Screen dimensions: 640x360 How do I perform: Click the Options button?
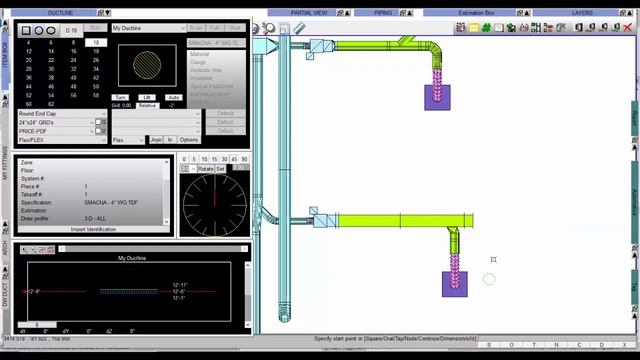[x=189, y=140]
